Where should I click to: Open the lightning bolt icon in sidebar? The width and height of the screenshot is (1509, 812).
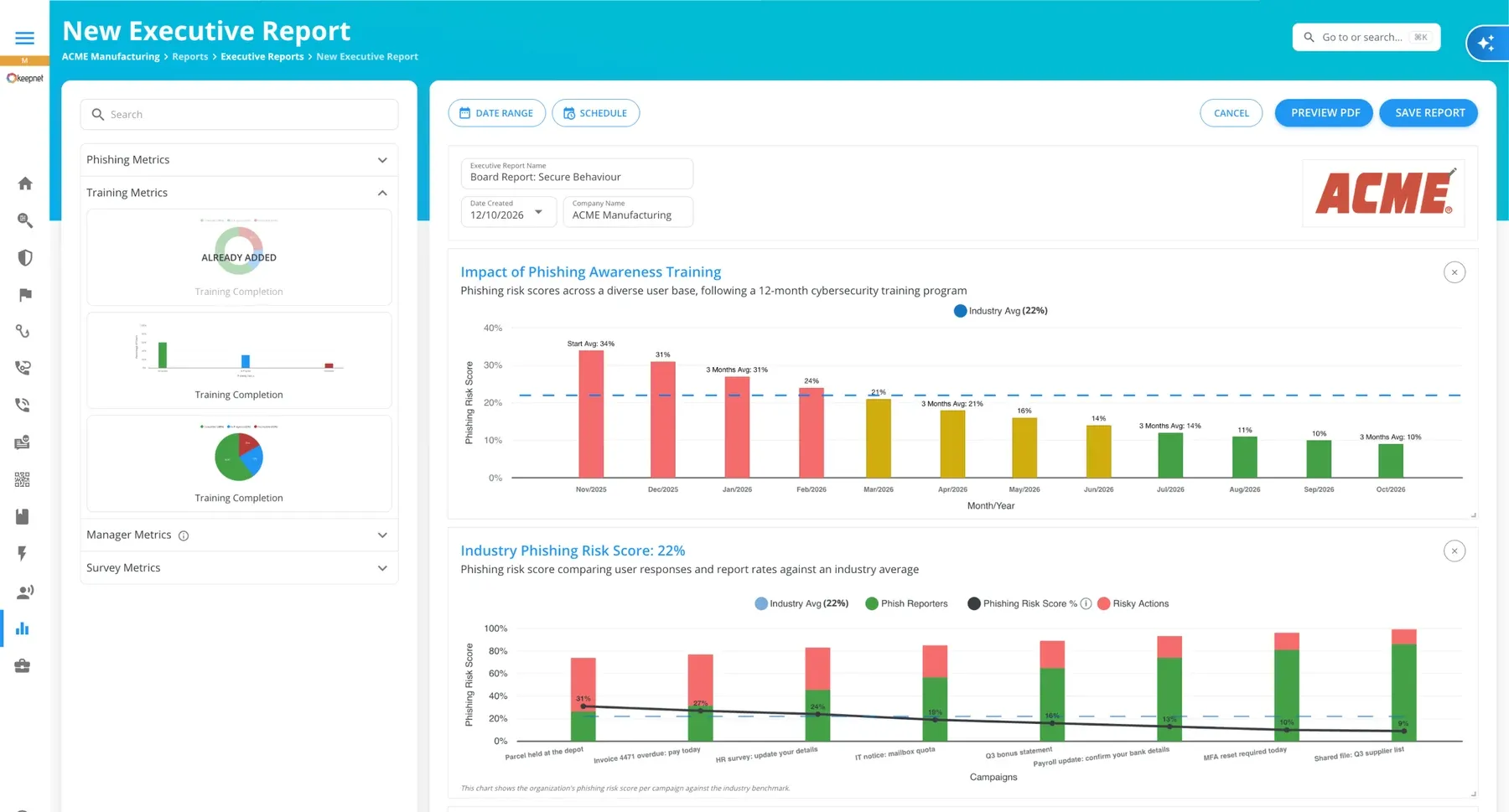pos(23,553)
